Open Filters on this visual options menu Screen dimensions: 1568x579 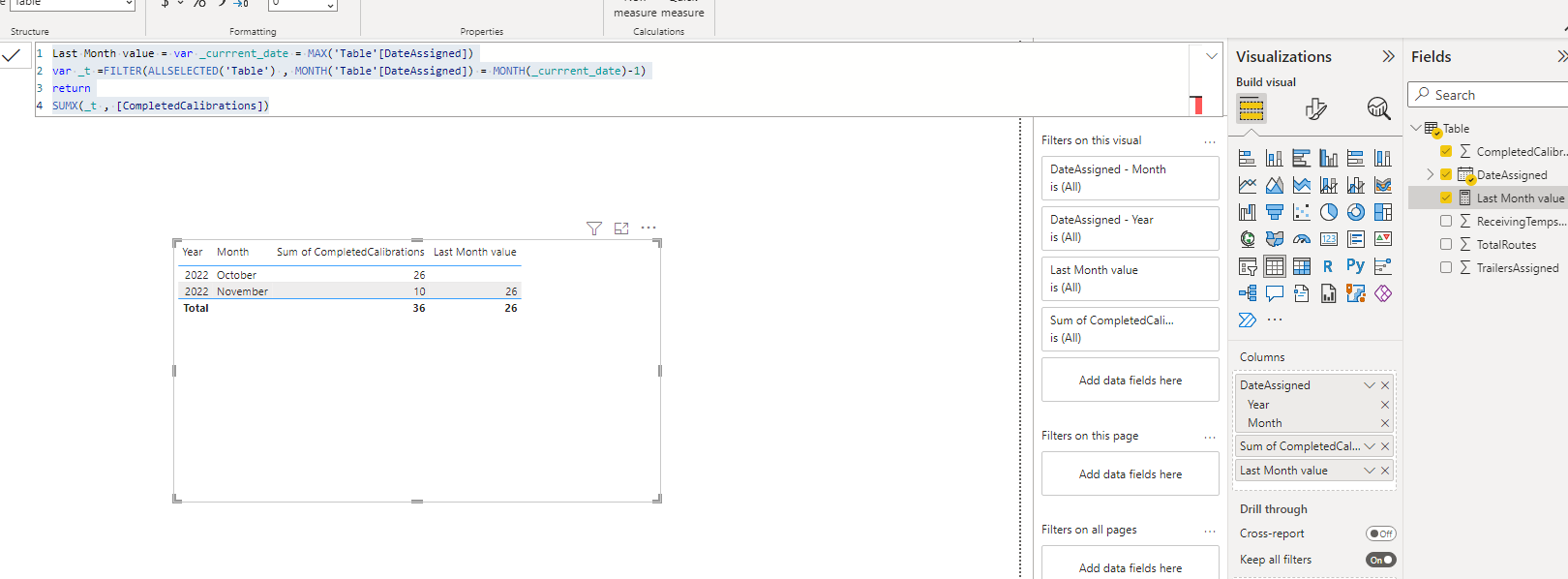[1210, 141]
